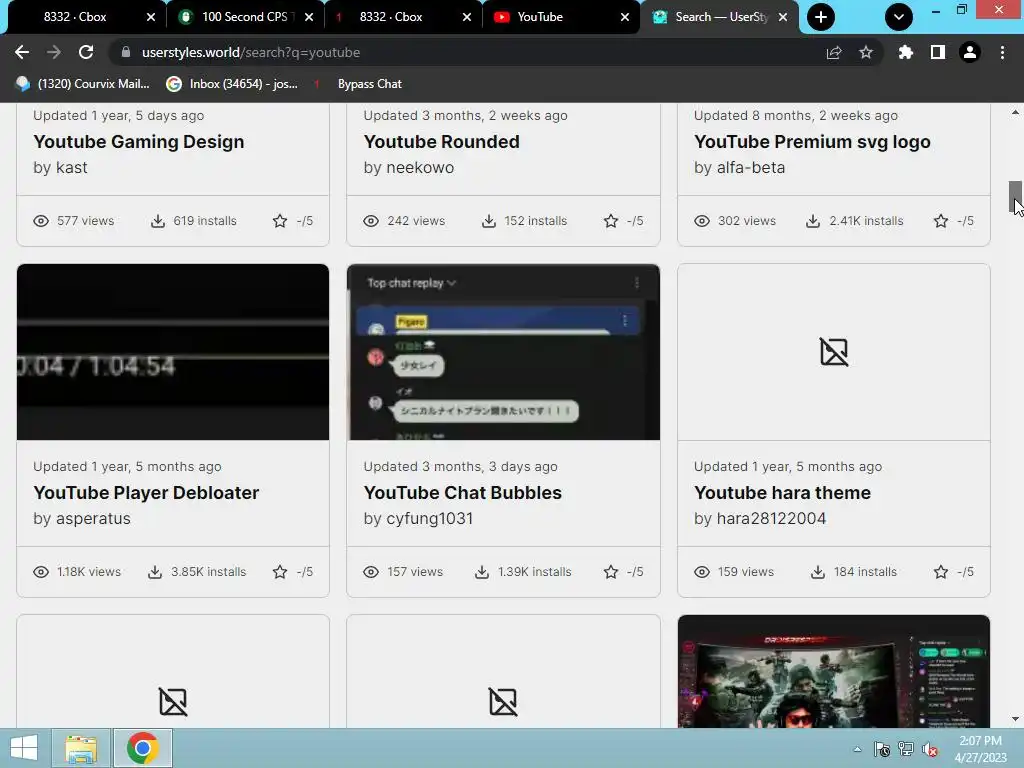Click the gaming screenshot thumbnail in bottom row
This screenshot has height=768, width=1024.
tap(834, 671)
